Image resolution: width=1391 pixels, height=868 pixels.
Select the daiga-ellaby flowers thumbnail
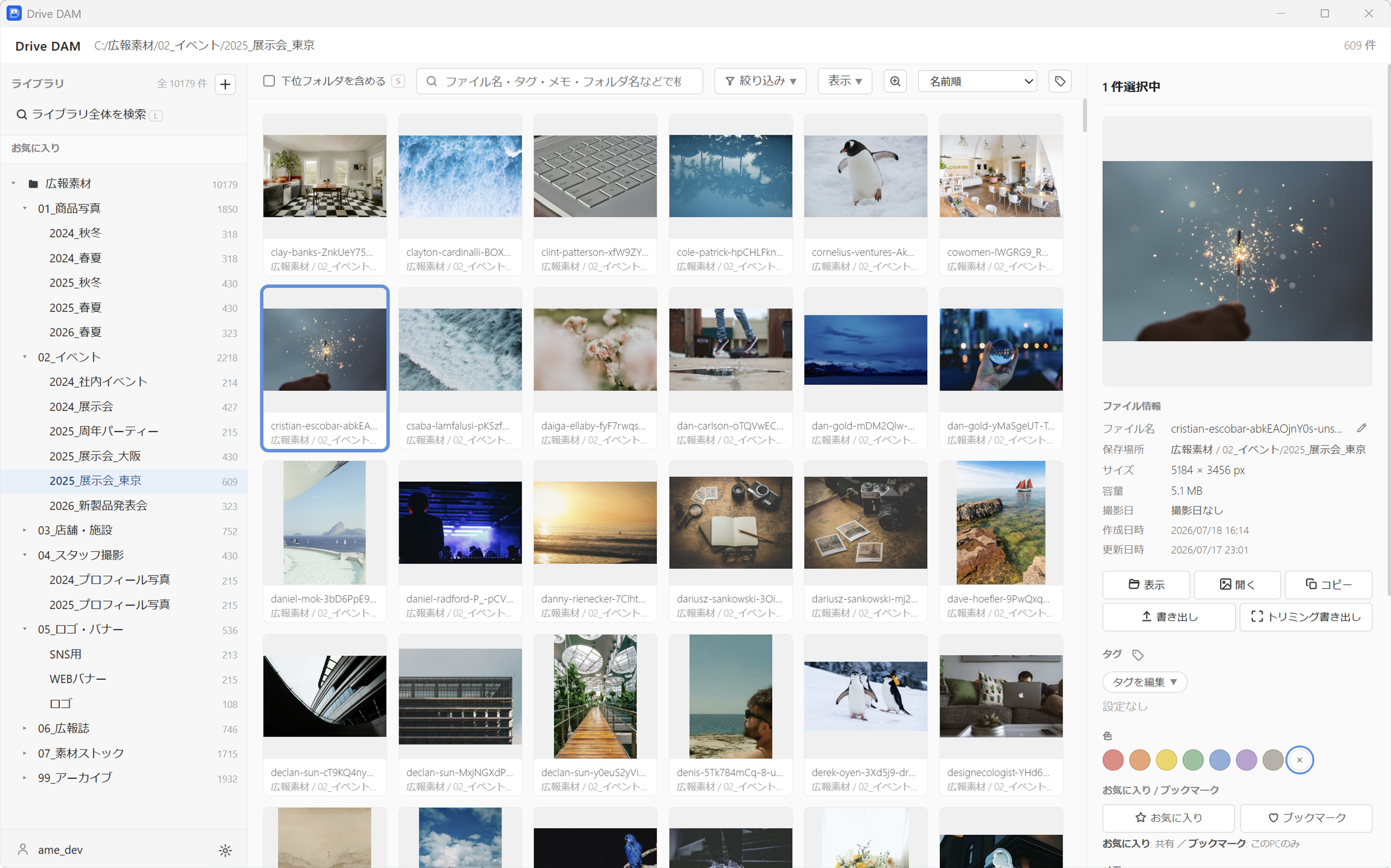click(595, 349)
